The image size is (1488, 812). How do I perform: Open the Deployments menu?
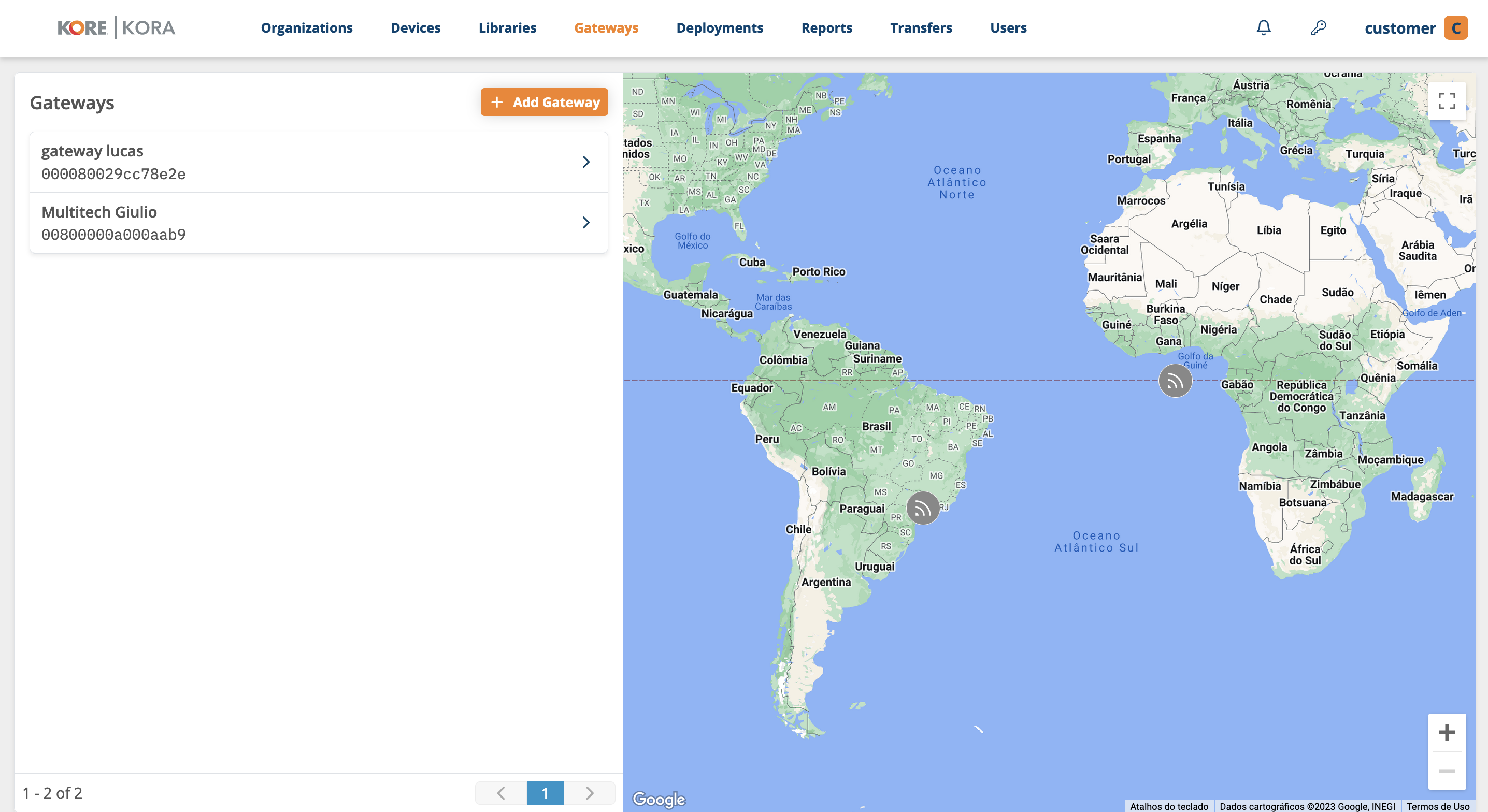719,28
